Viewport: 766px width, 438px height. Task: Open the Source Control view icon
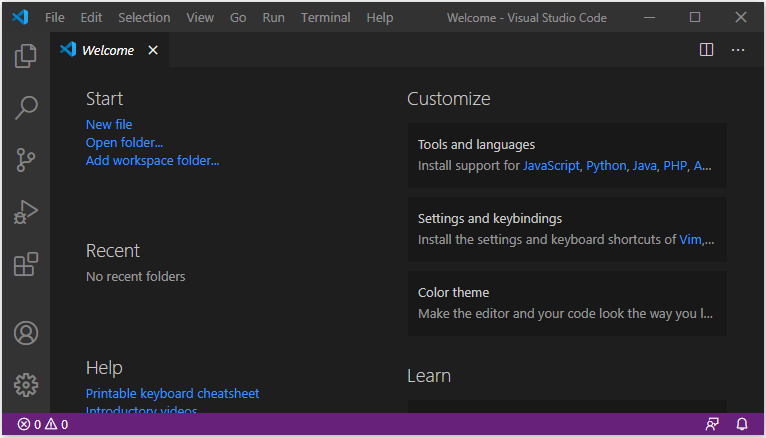[x=25, y=160]
